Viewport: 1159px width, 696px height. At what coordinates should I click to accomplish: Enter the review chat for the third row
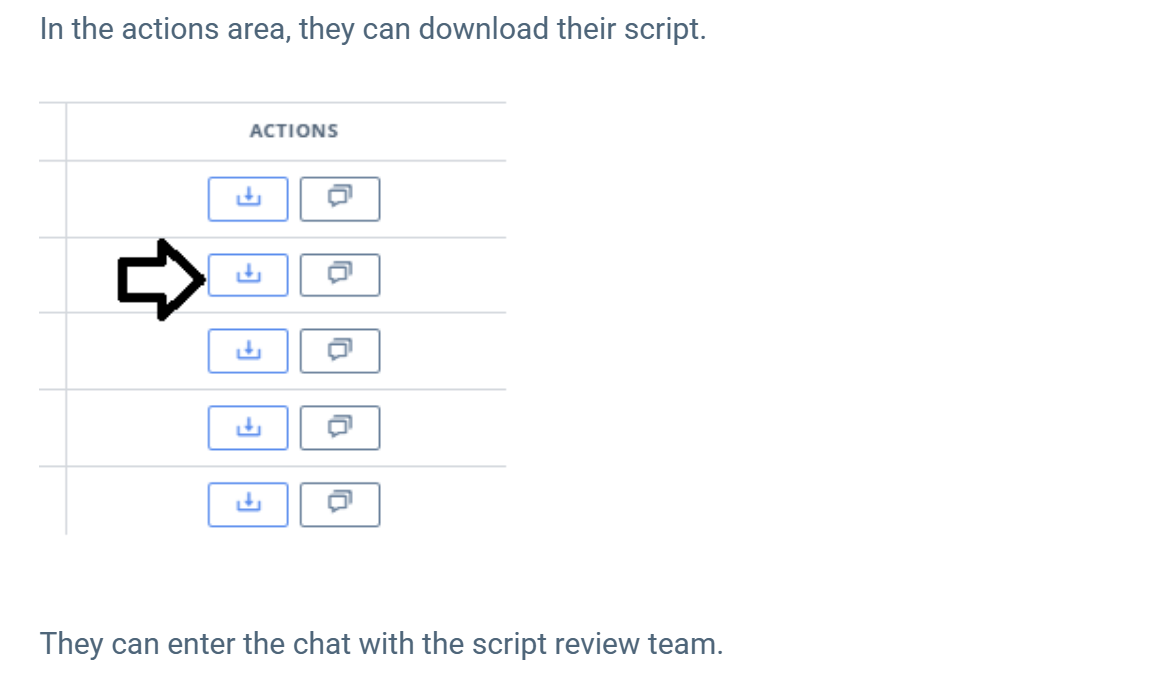pos(340,351)
